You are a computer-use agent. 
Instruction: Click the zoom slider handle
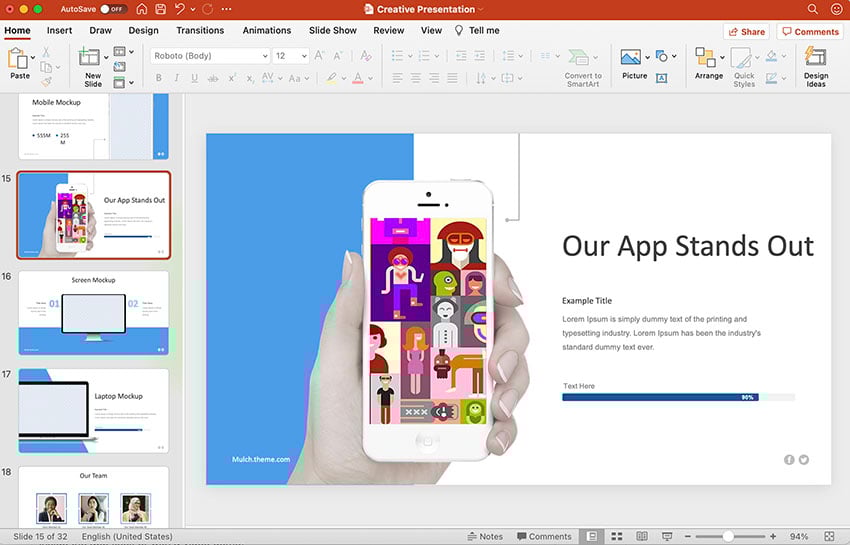pyautogui.click(x=728, y=537)
